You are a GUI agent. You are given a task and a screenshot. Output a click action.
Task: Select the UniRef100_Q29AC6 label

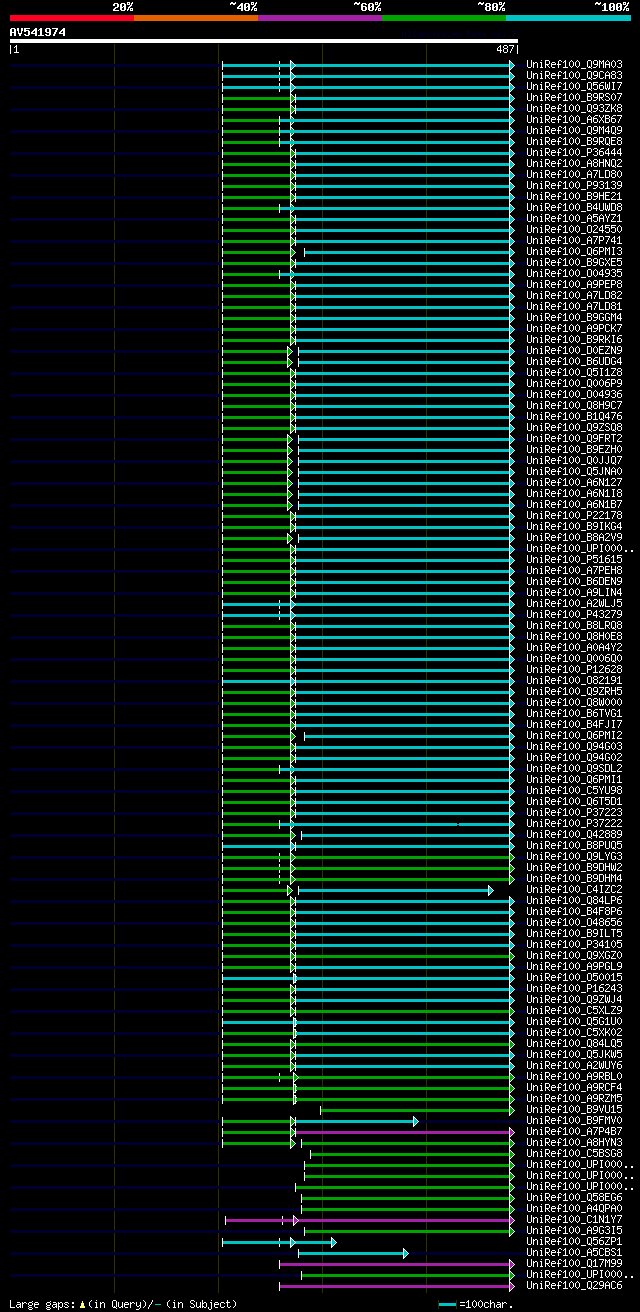pyautogui.click(x=574, y=1285)
